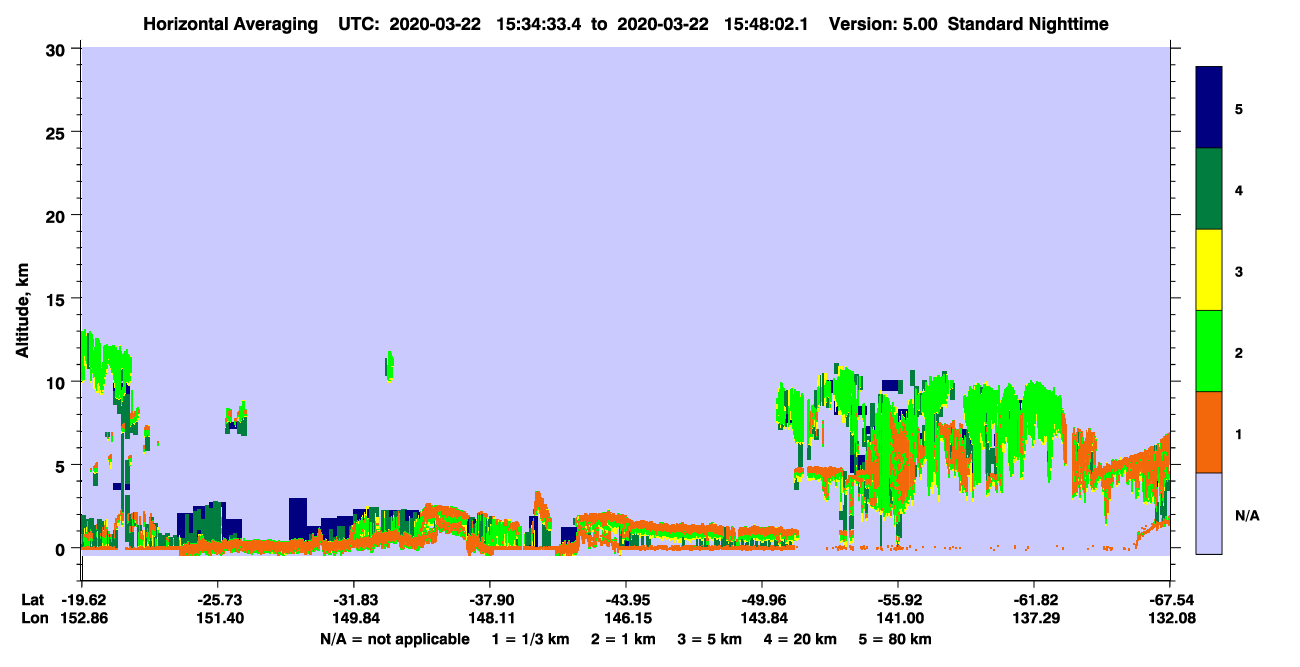Click the altitude tick label 25
The width and height of the screenshot is (1300, 667).
tap(58, 132)
